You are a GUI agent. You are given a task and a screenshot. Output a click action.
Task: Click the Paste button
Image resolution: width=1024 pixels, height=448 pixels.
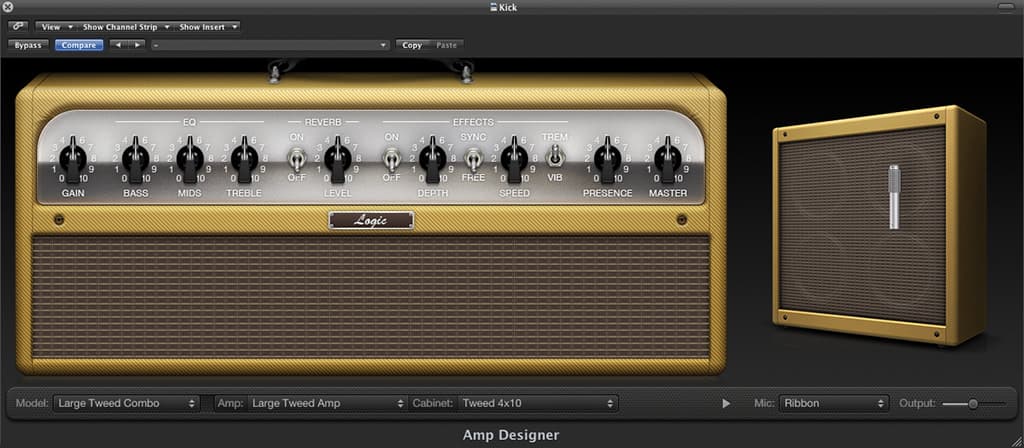447,45
